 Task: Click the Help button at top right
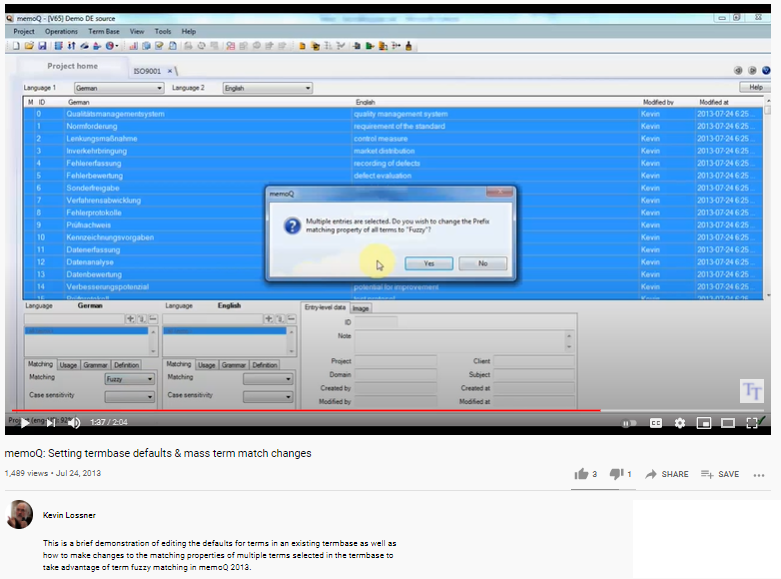tap(755, 87)
